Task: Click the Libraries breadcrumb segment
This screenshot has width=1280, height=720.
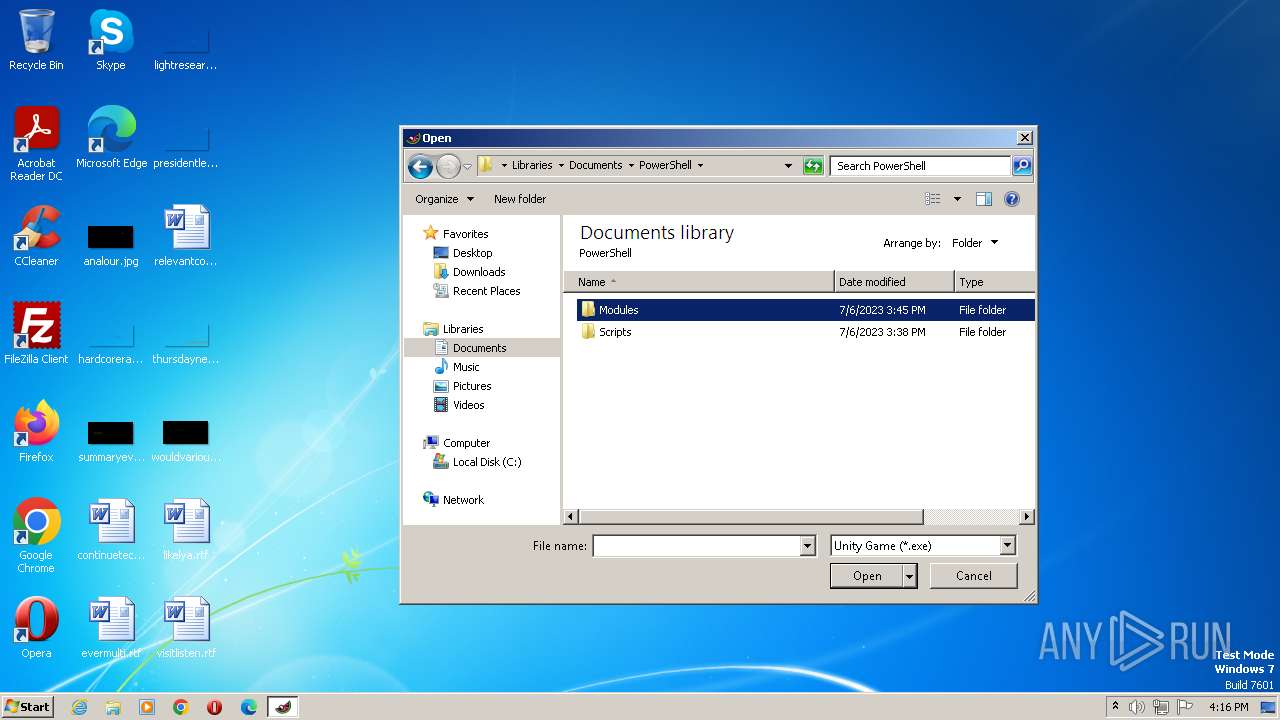Action: [x=532, y=166]
